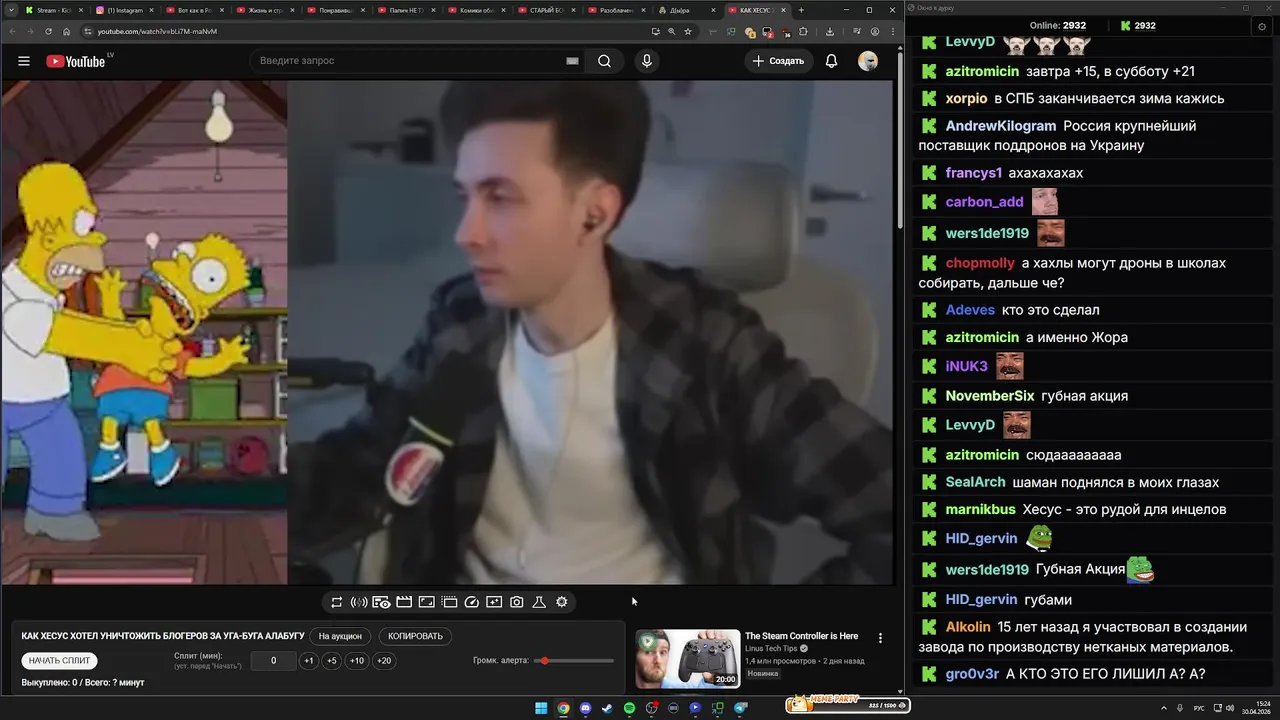Open browser downloads icon
Screen dimensions: 1280x720
pos(830,31)
